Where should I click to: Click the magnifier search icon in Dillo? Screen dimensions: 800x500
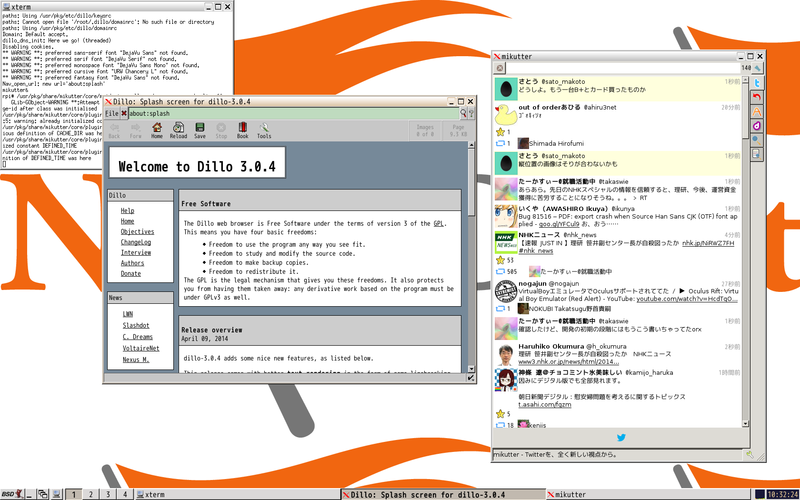point(463,113)
